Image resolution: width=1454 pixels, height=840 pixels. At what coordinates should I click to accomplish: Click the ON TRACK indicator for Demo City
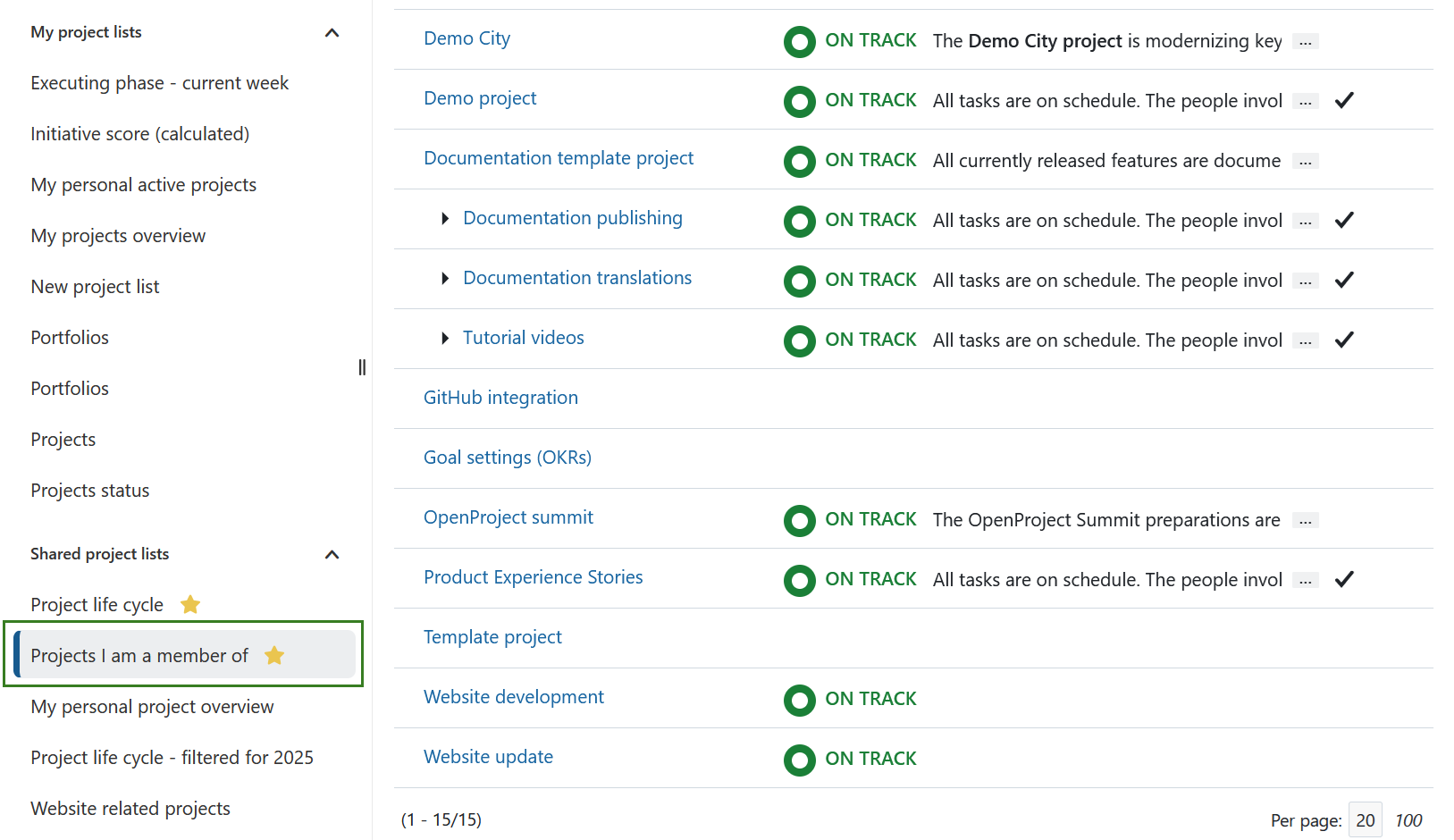click(799, 41)
